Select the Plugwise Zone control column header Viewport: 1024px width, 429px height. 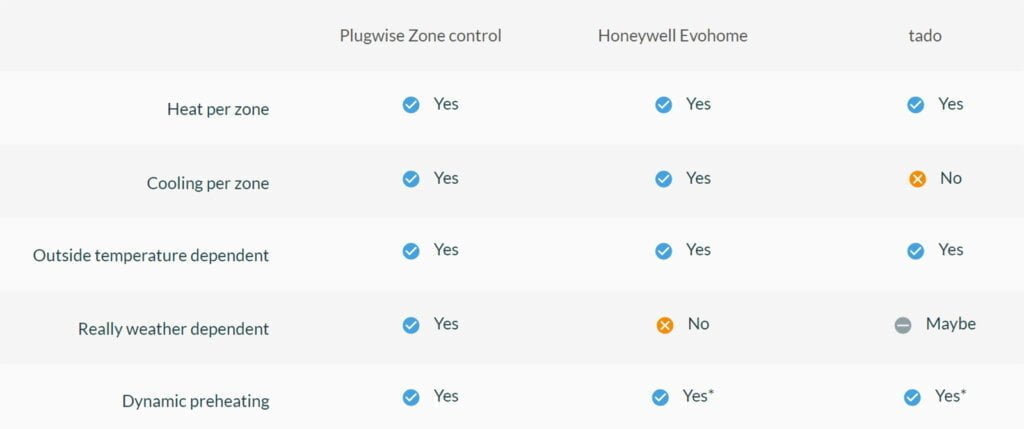click(420, 36)
